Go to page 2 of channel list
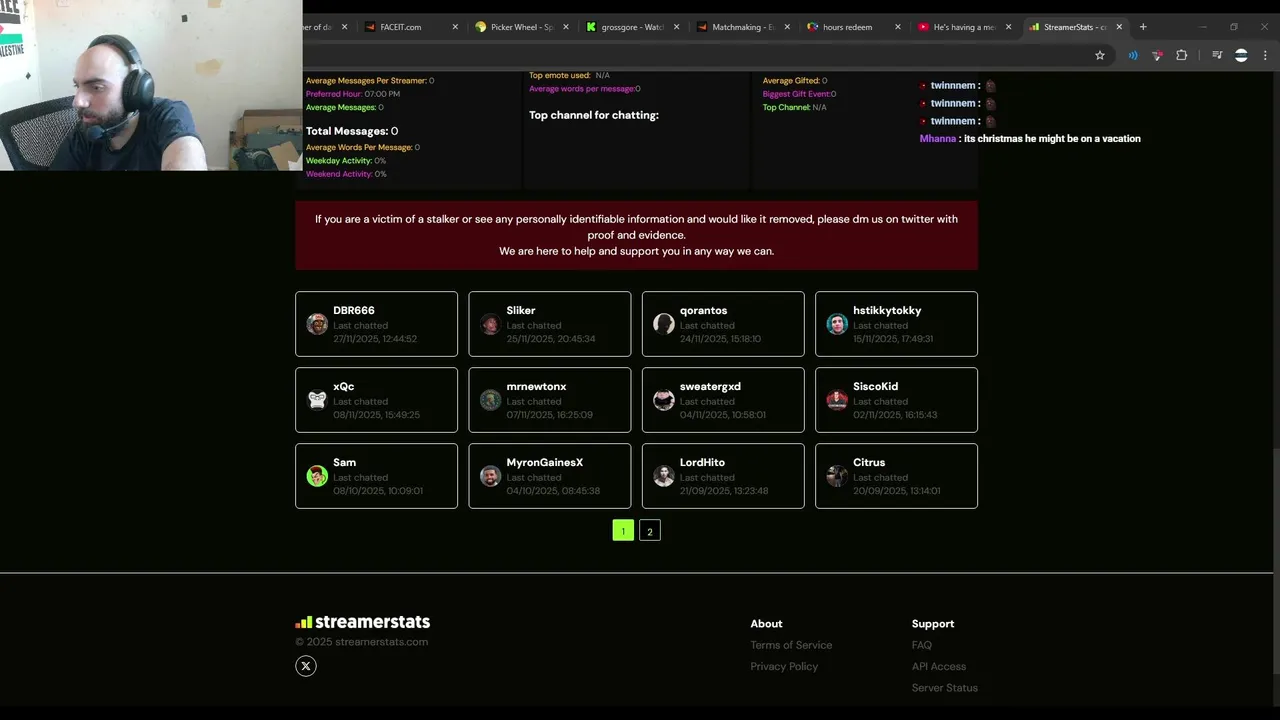 [650, 531]
